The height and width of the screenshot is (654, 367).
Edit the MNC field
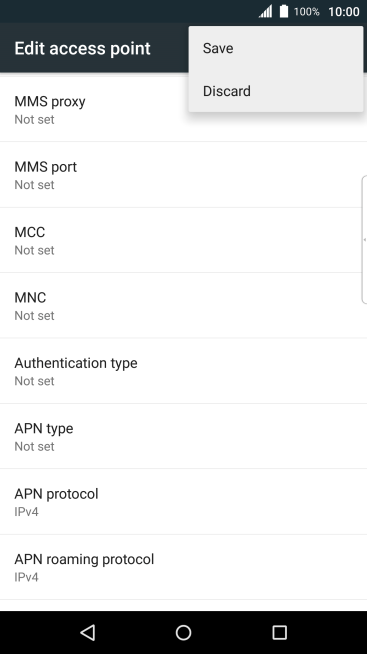[184, 306]
